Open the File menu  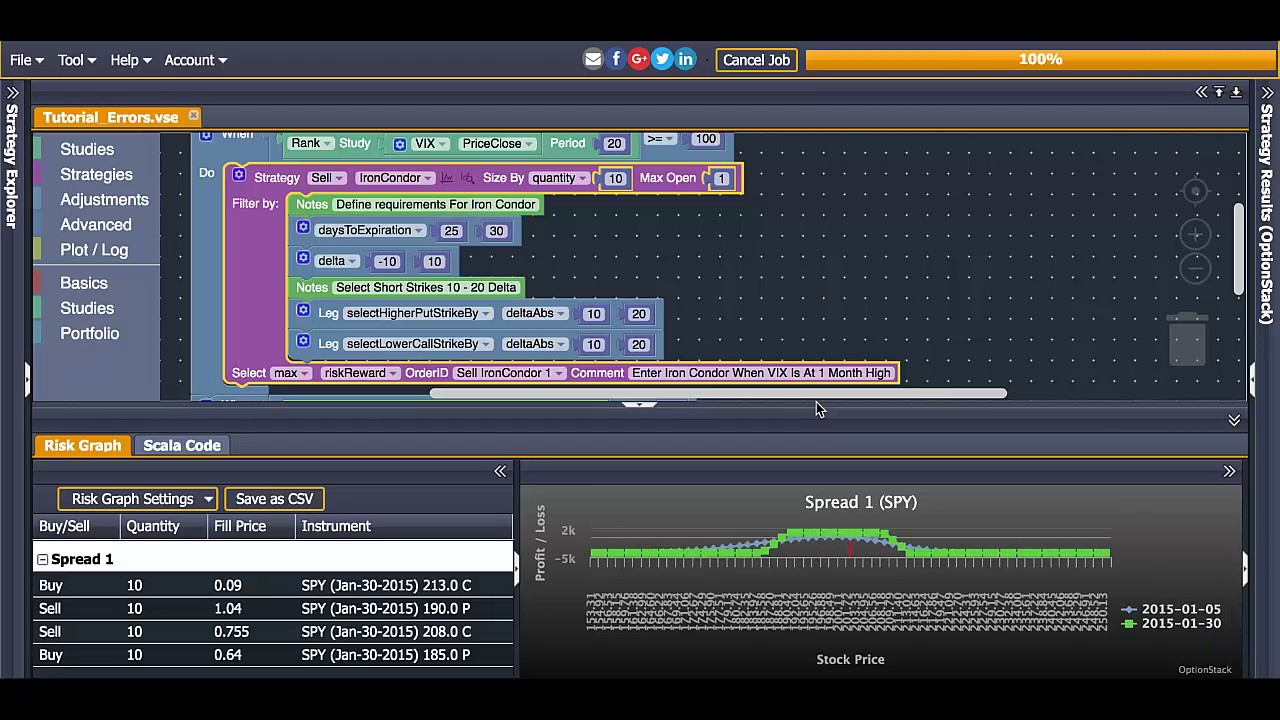27,60
